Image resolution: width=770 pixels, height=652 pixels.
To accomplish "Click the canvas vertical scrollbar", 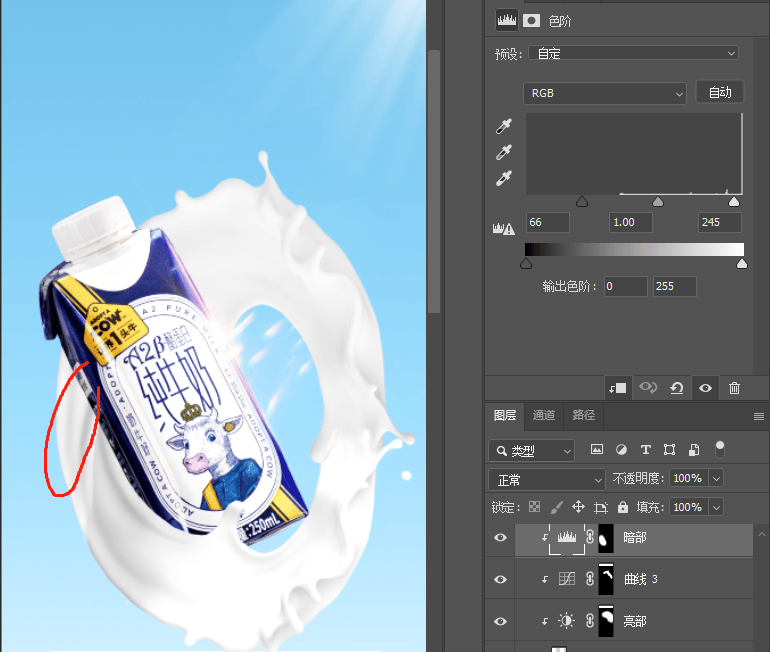I will pyautogui.click(x=434, y=182).
